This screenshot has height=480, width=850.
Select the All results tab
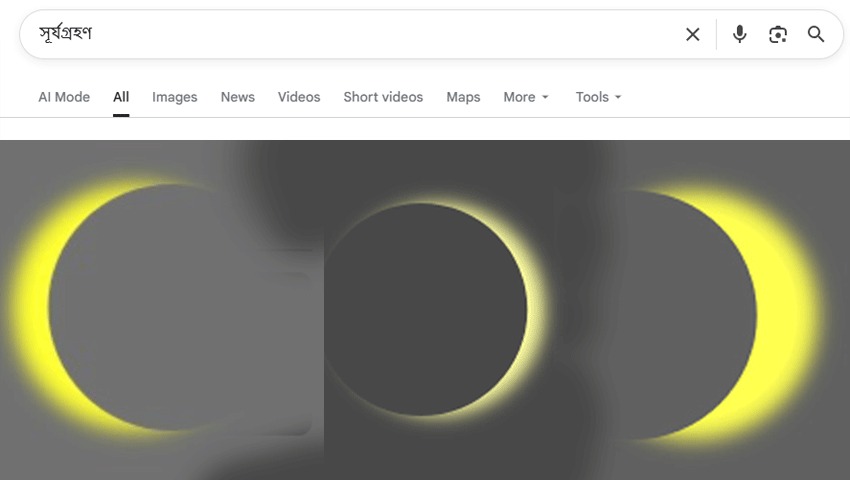(121, 97)
